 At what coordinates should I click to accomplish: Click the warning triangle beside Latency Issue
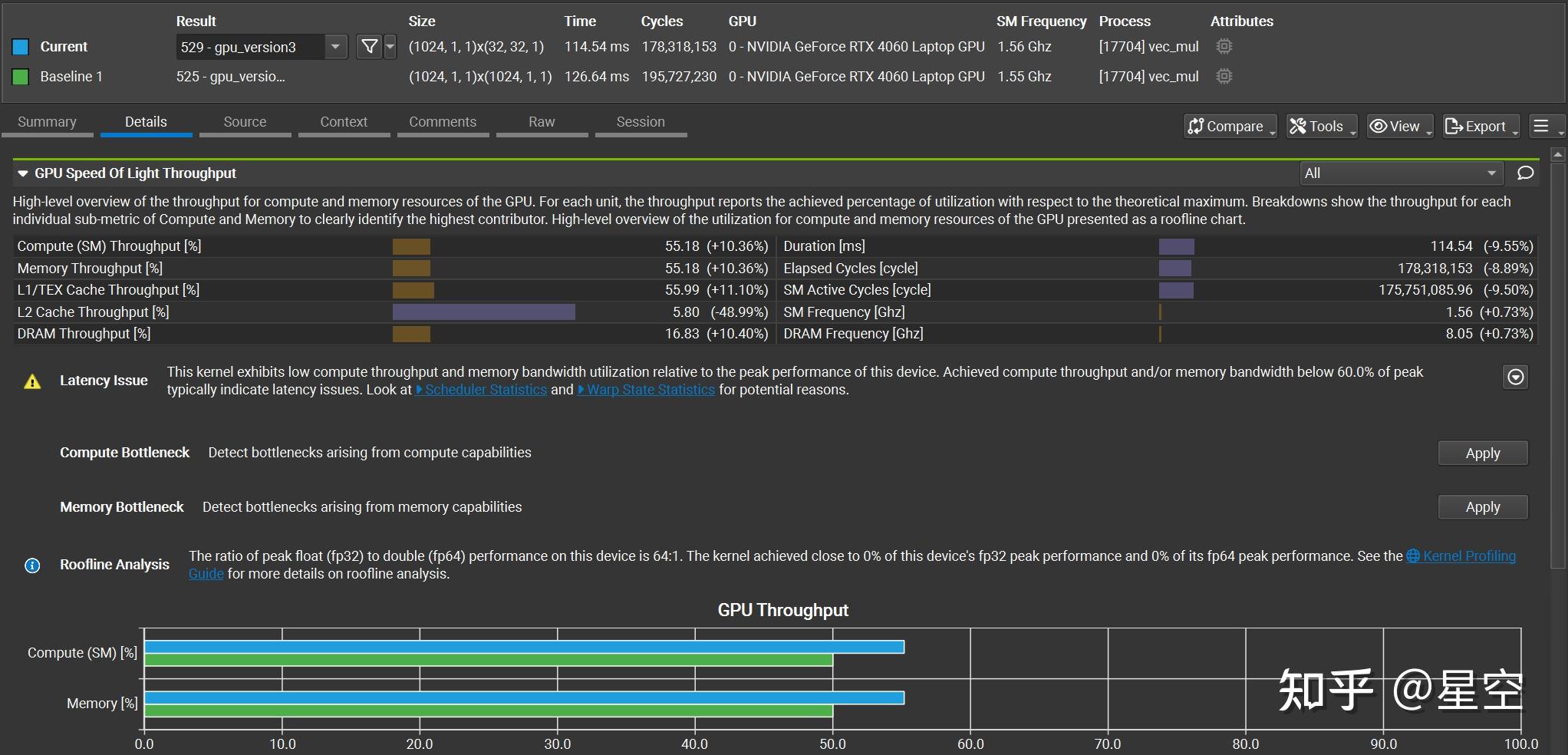pos(31,381)
